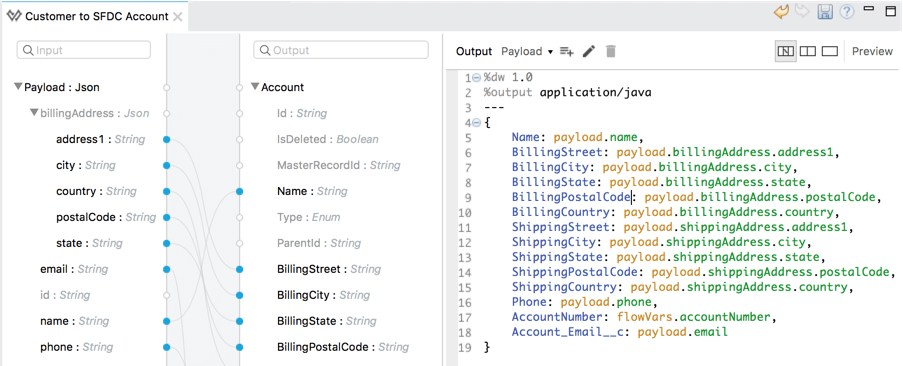903x366 pixels.
Task: Delete target with trash icon
Action: pyautogui.click(x=610, y=51)
